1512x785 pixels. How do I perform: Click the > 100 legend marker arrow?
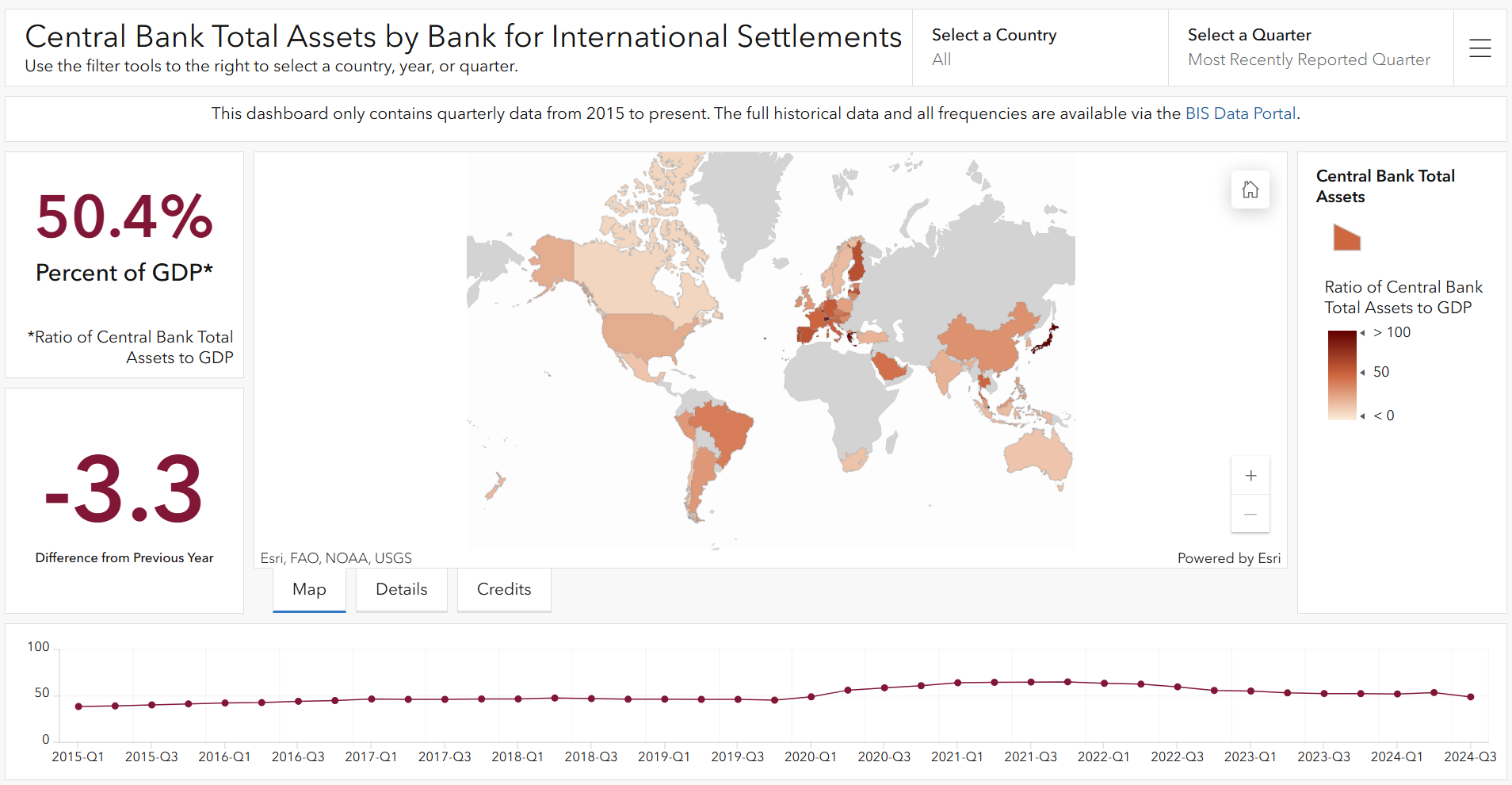pos(1362,333)
